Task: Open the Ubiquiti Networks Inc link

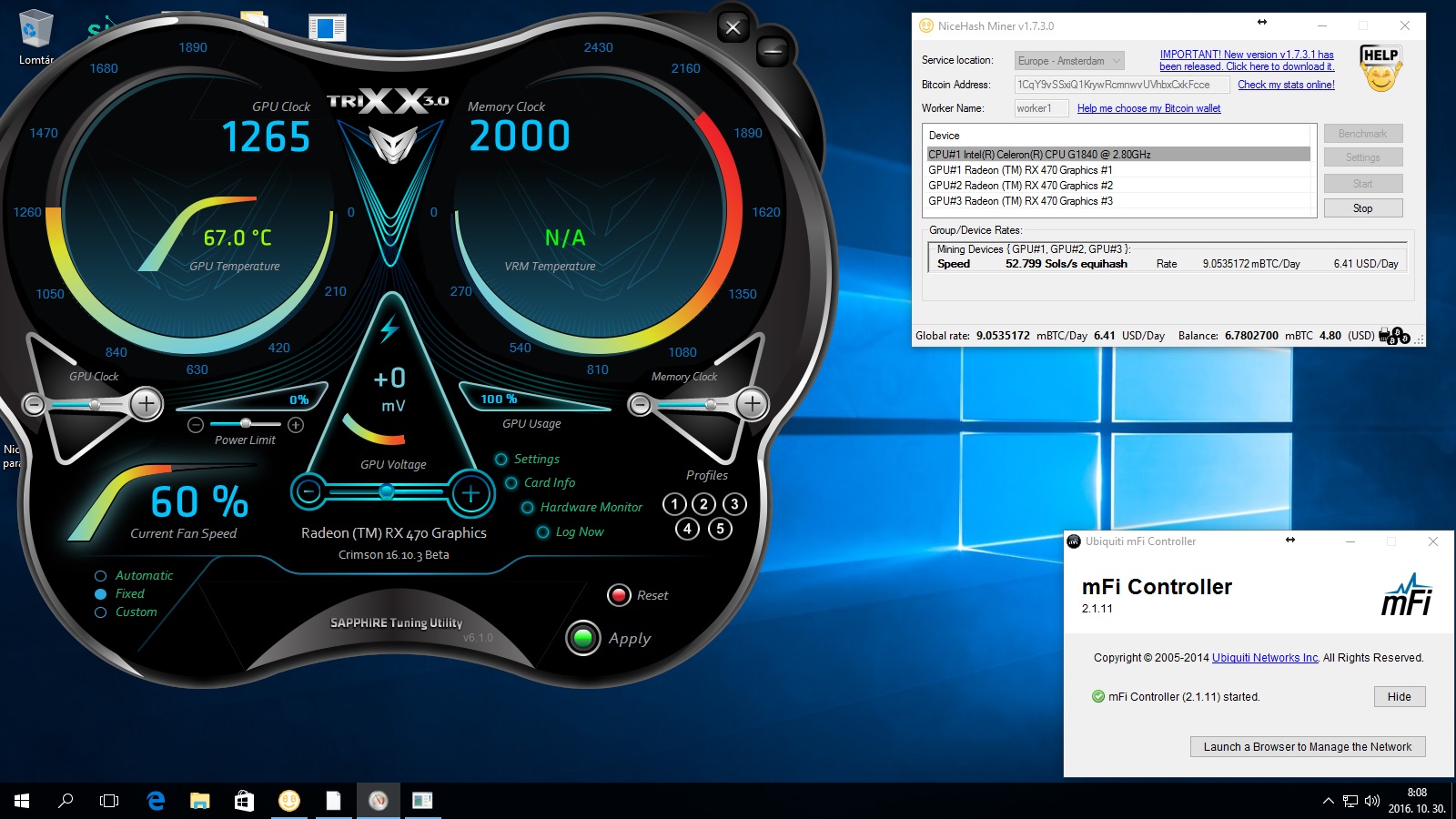Action: tap(1265, 658)
